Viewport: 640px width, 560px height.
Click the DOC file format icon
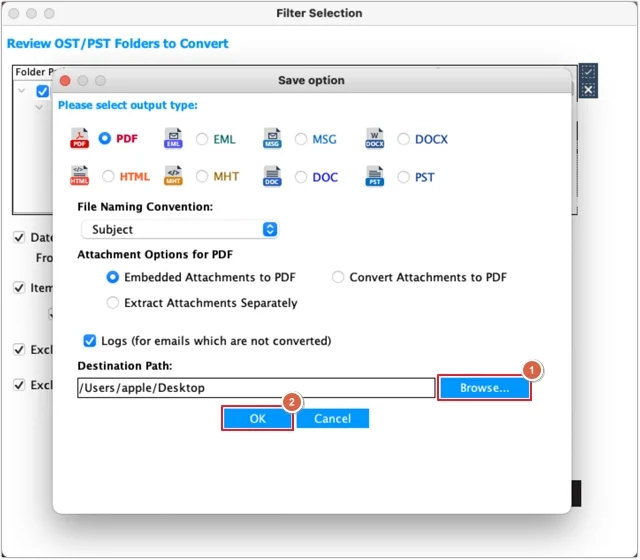coord(272,176)
